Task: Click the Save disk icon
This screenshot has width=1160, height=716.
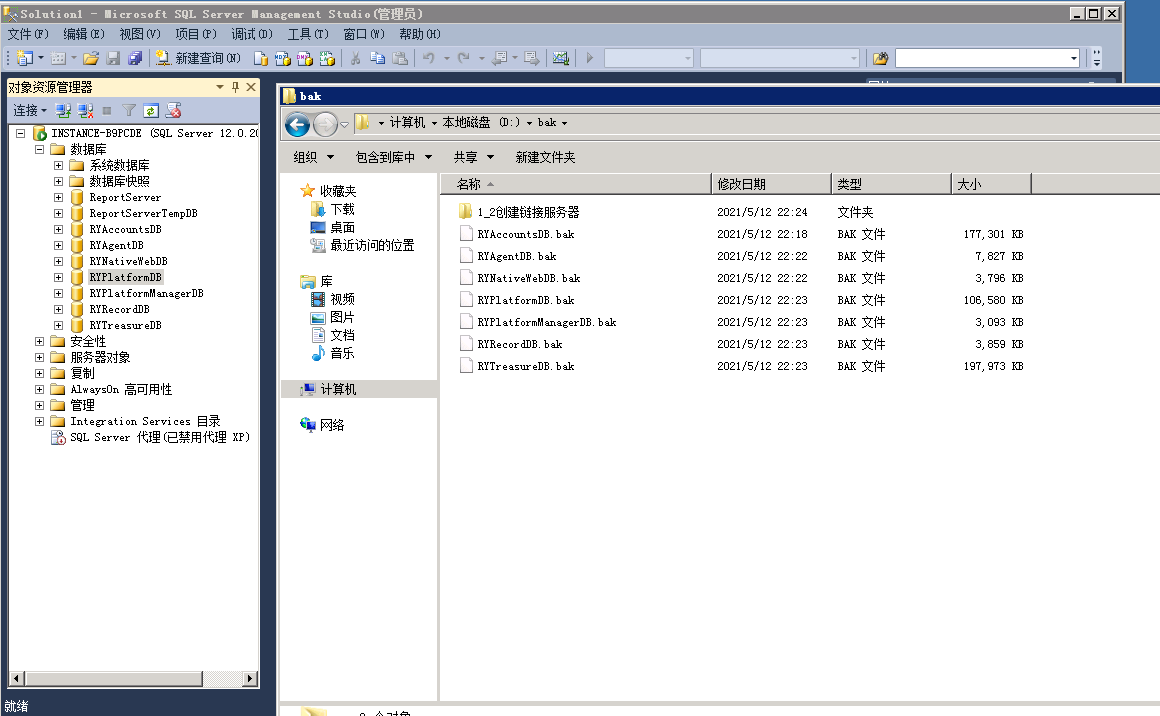Action: 113,58
